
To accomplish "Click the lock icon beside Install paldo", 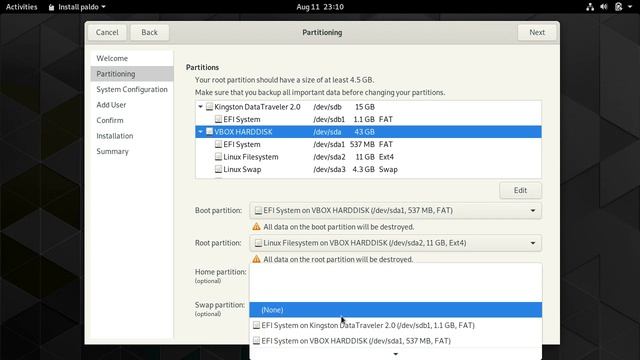I will (x=51, y=7).
